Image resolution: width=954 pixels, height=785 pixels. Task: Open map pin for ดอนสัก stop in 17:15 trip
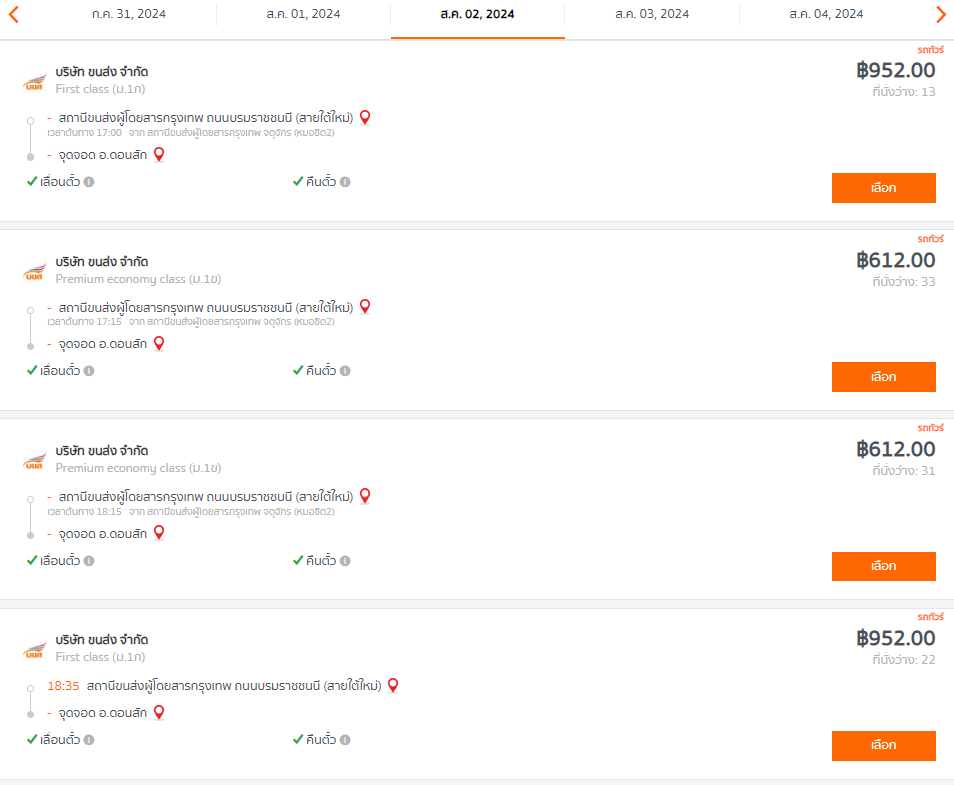tap(159, 344)
